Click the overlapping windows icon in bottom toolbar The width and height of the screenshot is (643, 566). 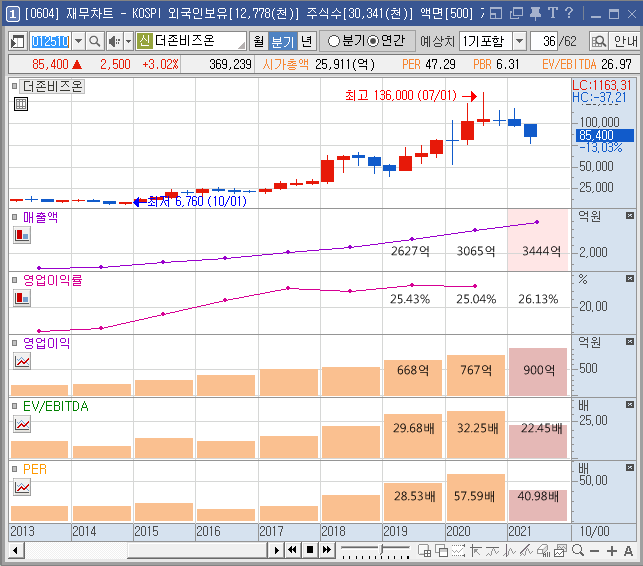(x=442, y=550)
